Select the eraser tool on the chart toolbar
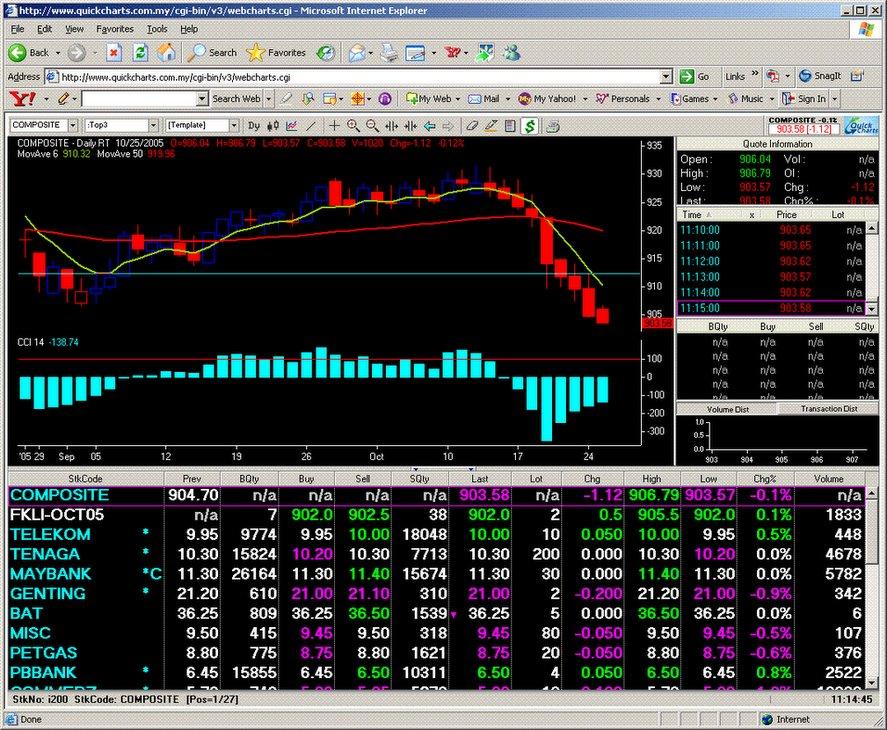Viewport: 887px width, 730px height. pos(472,126)
